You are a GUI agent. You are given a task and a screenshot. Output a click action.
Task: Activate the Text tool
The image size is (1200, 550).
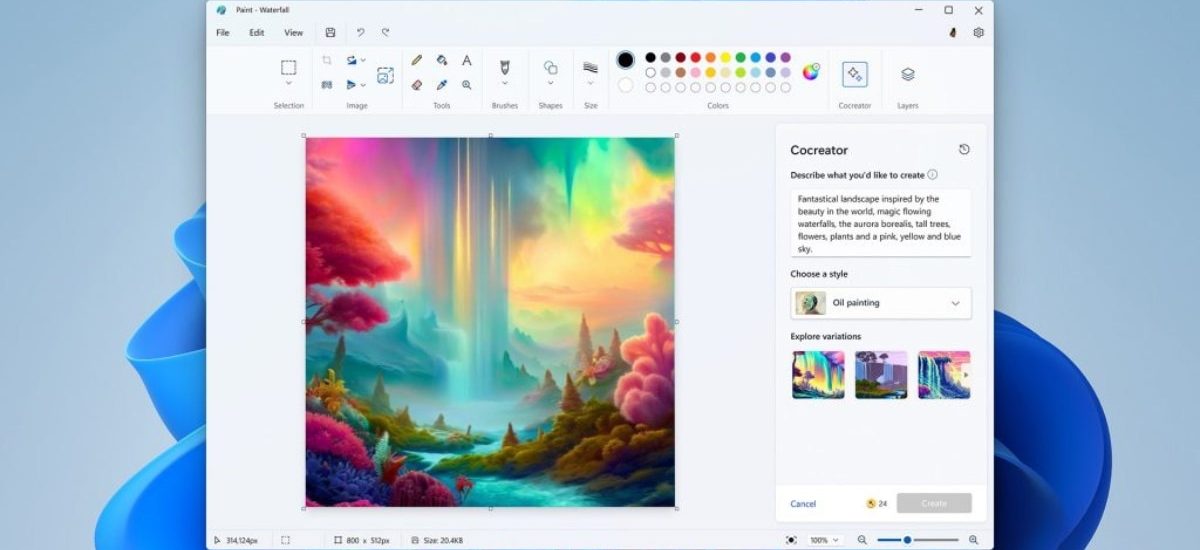point(467,61)
